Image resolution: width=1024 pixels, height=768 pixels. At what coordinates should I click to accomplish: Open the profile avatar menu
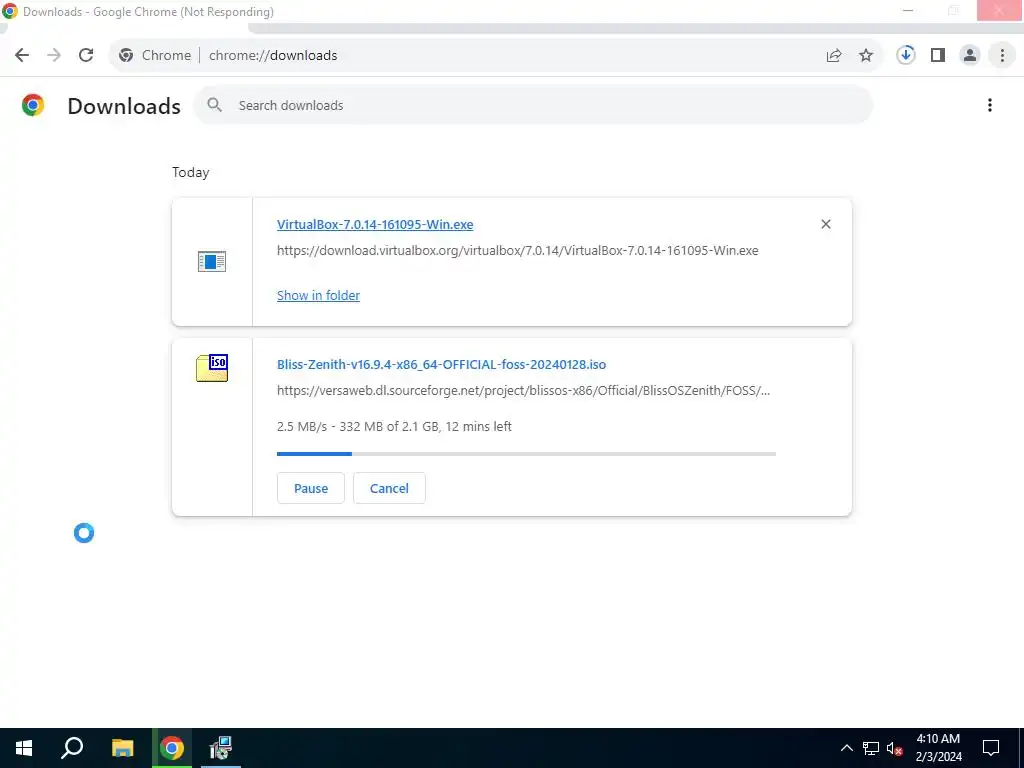click(970, 56)
